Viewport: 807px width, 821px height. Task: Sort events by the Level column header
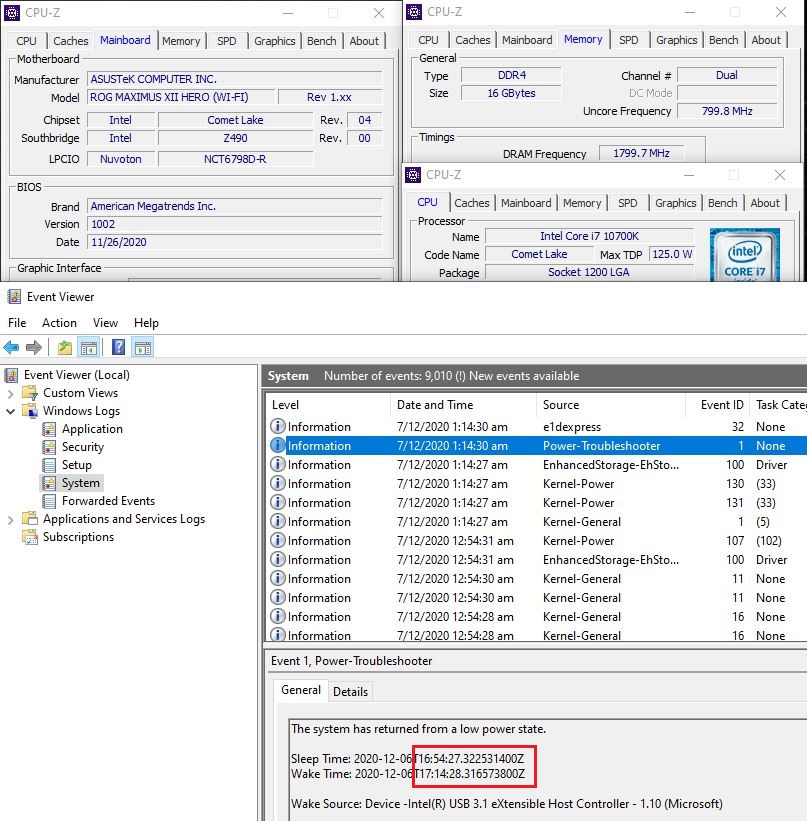coord(328,405)
